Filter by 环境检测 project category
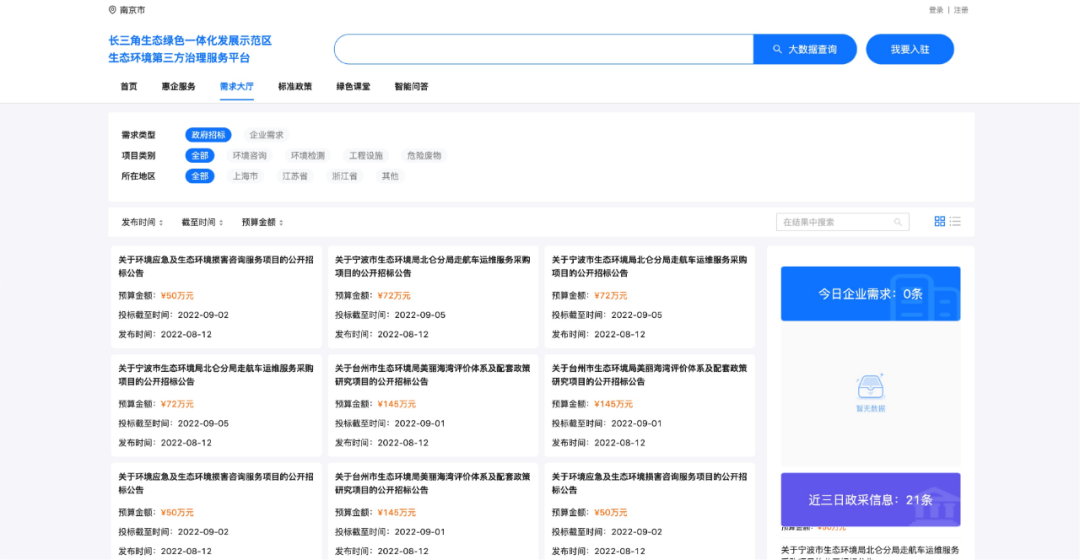 307,156
